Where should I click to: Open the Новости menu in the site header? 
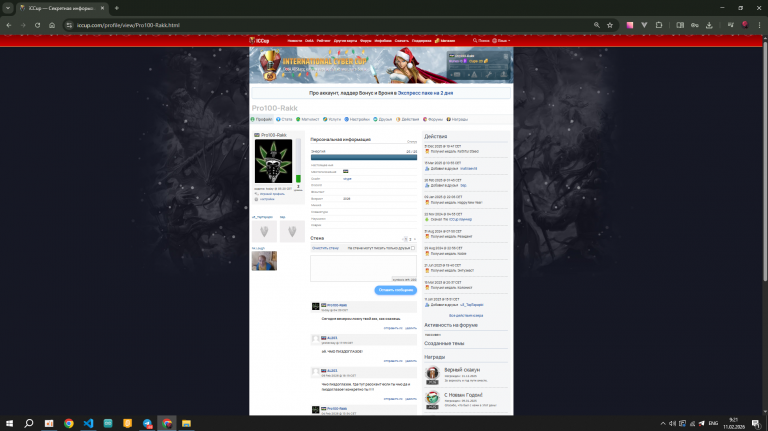(x=294, y=41)
